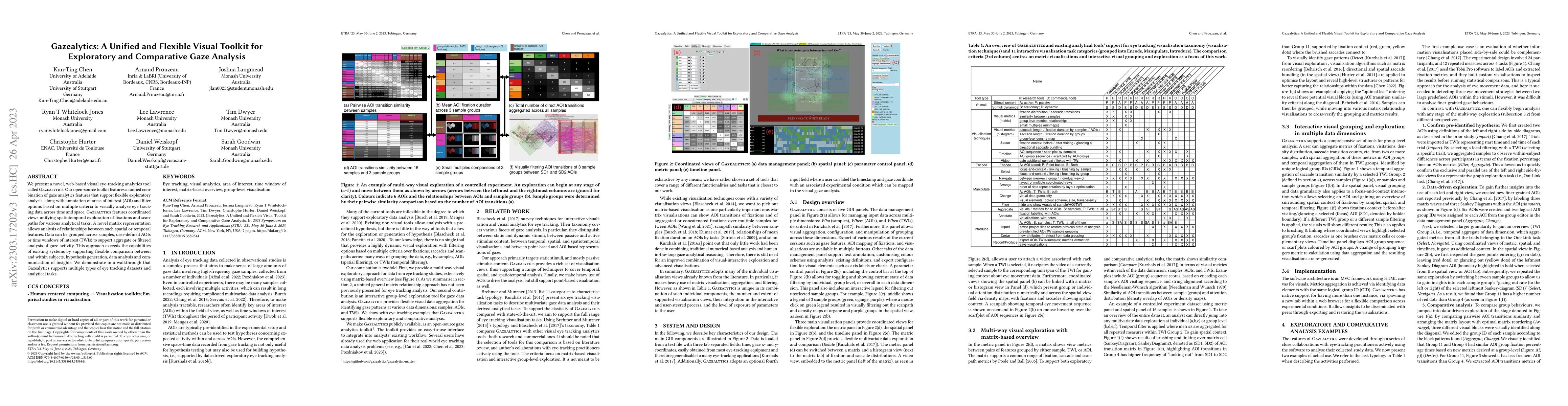Select author name Ryan T Whitelock-Jones
Screen dimensions: 1568x406
point(72,112)
